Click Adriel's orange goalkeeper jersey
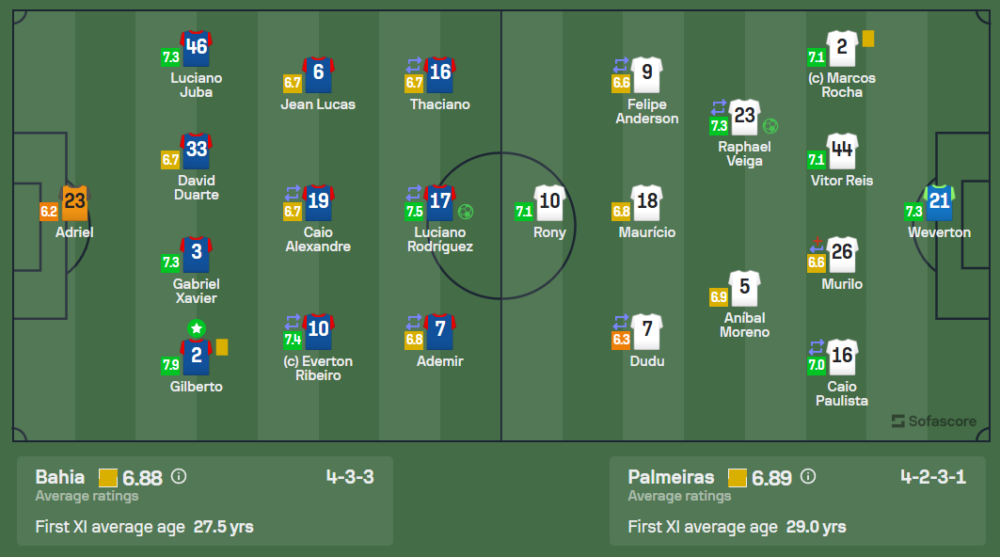1000x557 pixels. [x=75, y=204]
